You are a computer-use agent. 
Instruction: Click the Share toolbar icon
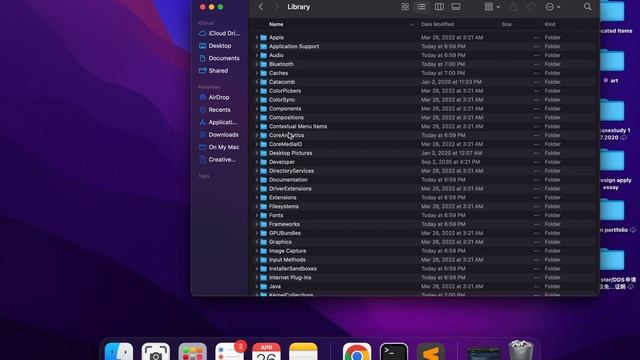coord(513,7)
